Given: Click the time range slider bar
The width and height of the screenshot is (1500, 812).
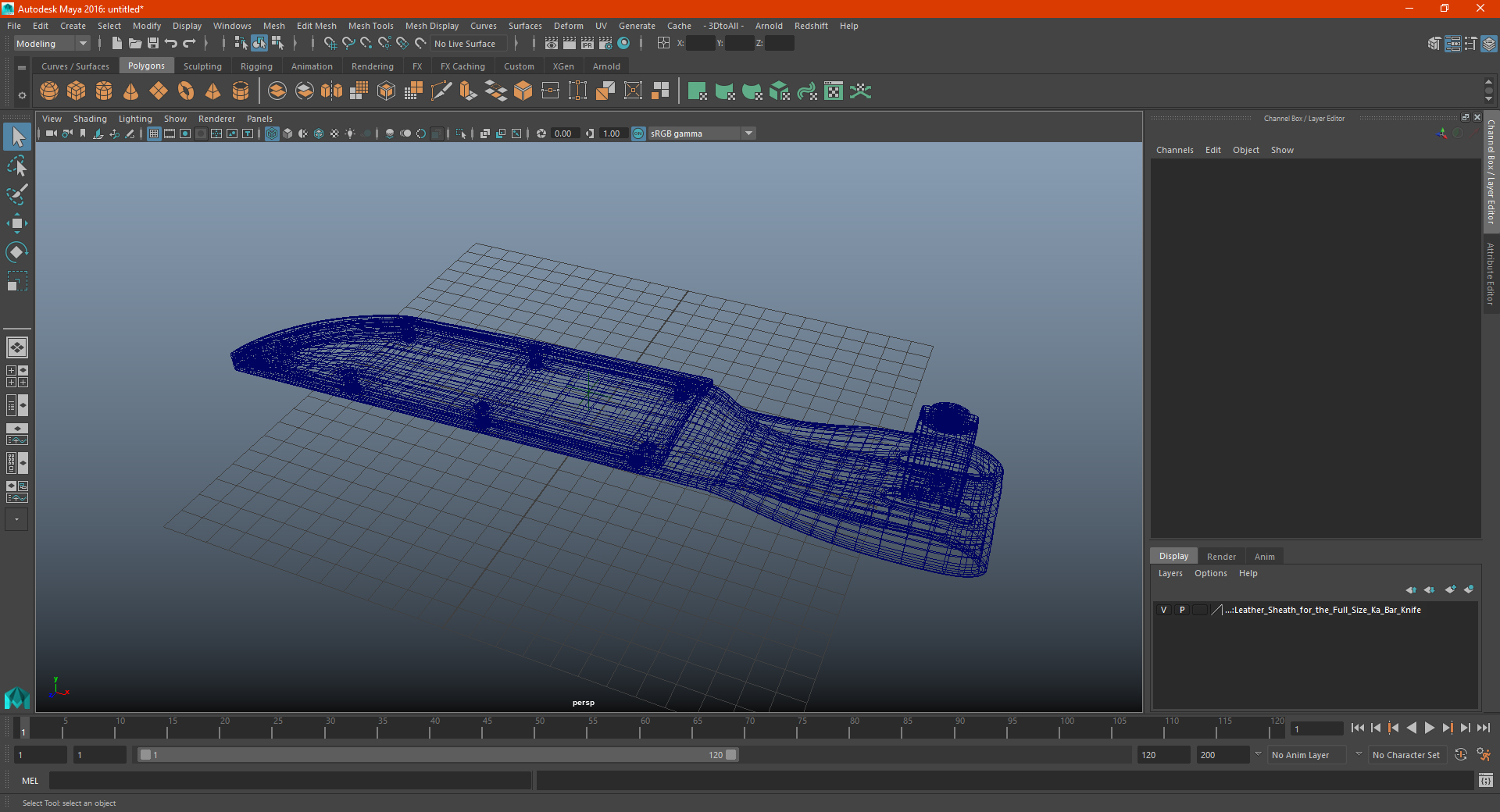Looking at the screenshot, I should click(x=437, y=755).
